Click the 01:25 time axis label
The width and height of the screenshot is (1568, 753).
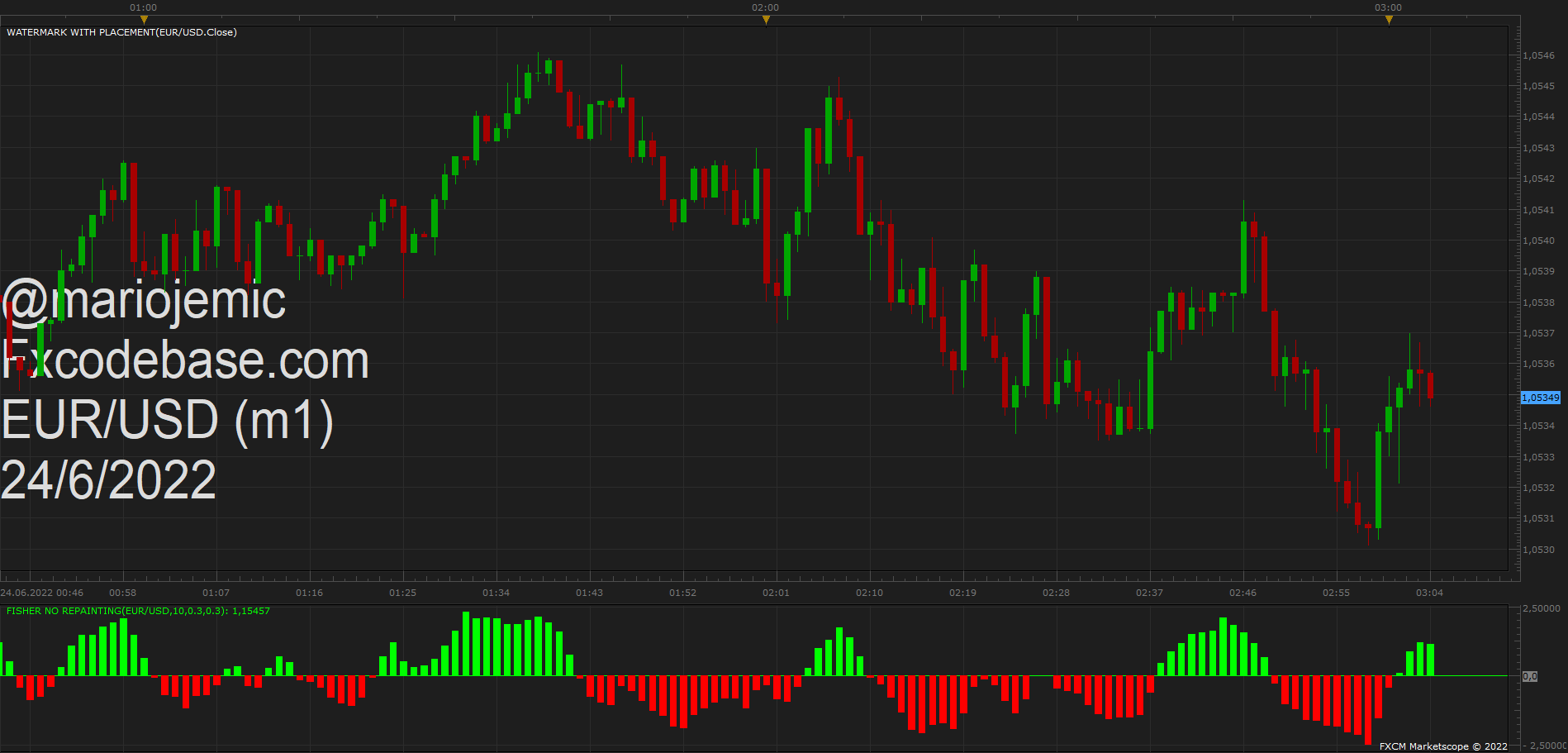point(402,593)
